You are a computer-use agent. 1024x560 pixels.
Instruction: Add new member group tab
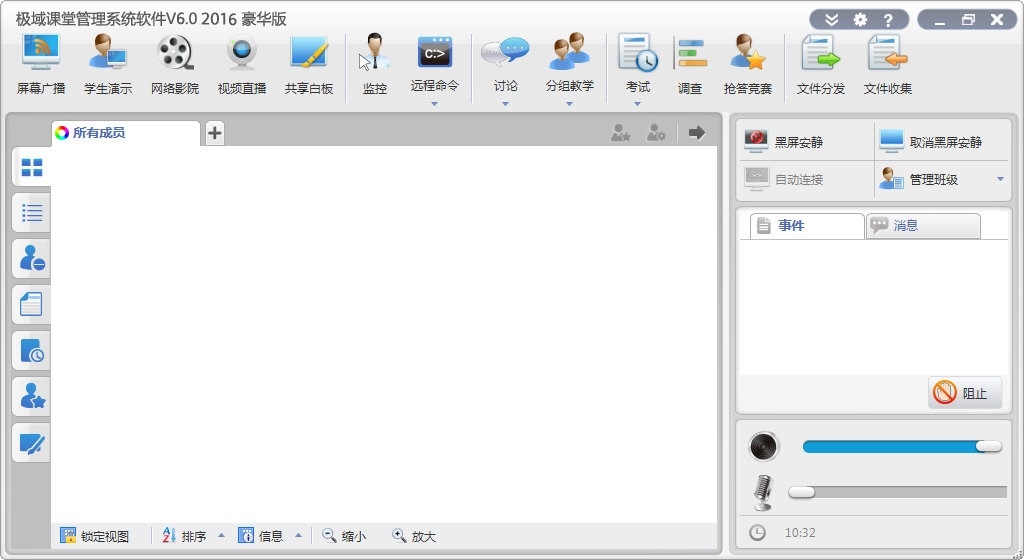pos(215,133)
